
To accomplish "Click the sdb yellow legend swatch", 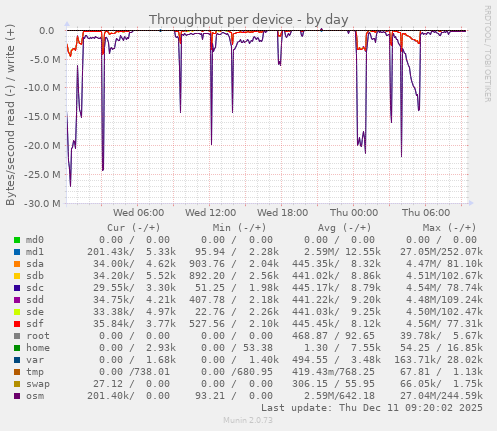I will (x=17, y=276).
